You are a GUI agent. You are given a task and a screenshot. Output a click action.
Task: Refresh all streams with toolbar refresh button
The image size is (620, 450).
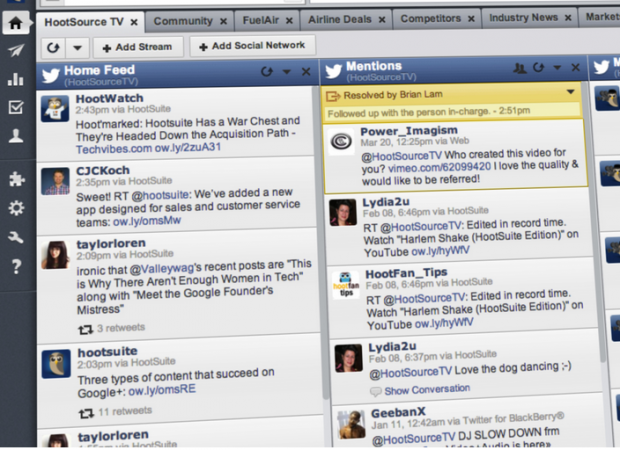coord(53,48)
